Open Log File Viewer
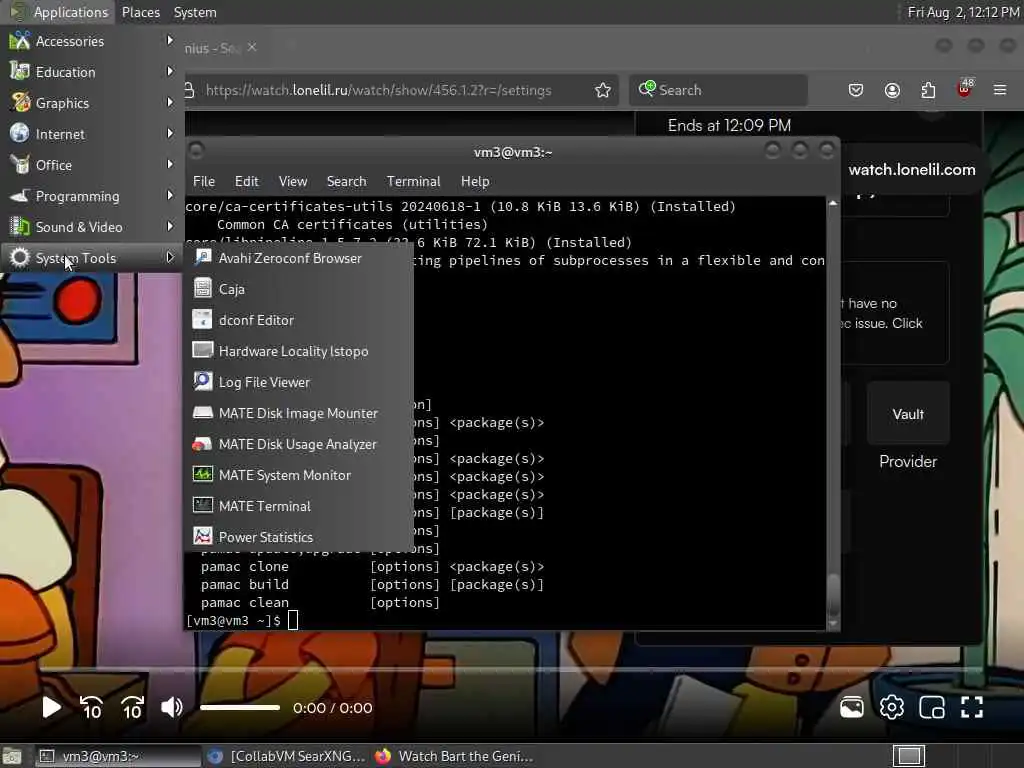 pos(299,382)
